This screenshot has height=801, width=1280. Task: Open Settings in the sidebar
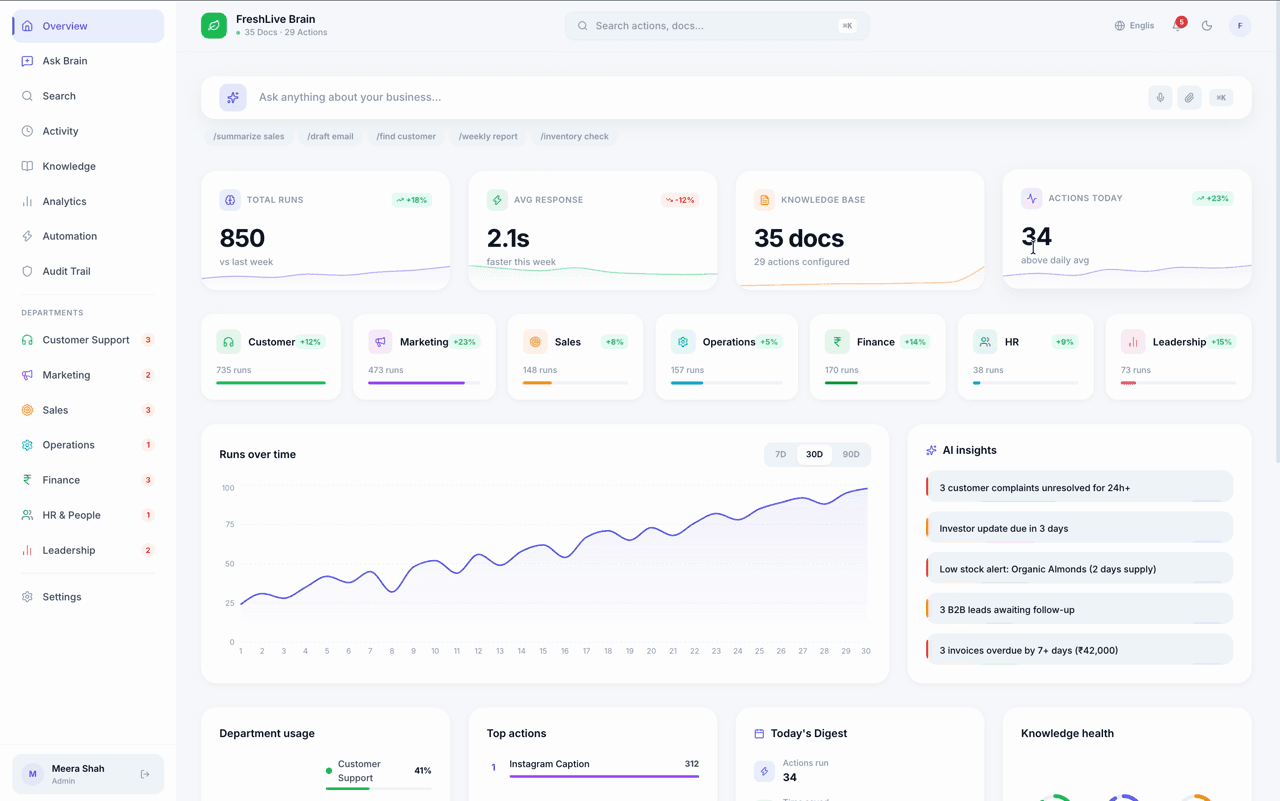pyautogui.click(x=88, y=597)
